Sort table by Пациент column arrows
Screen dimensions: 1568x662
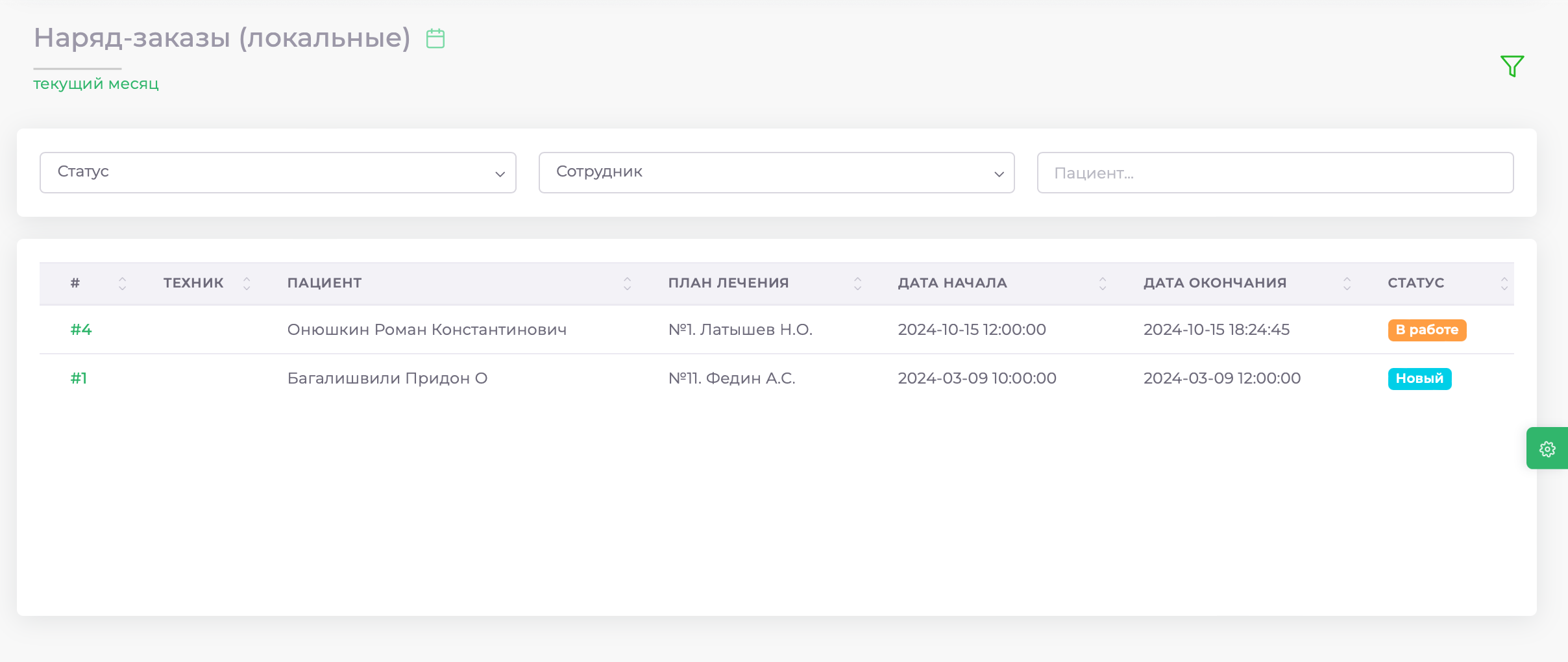click(627, 283)
